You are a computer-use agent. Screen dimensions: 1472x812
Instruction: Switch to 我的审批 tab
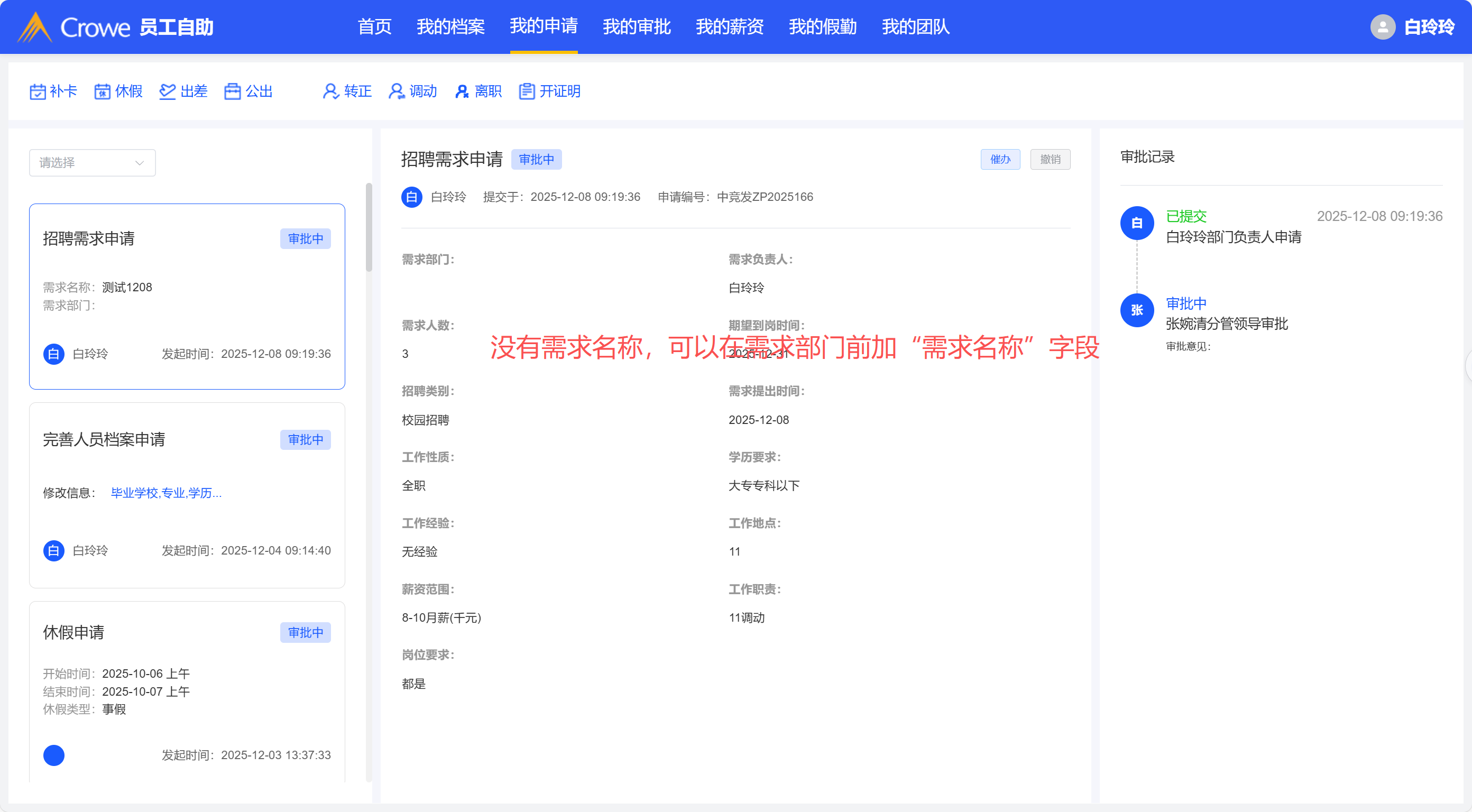637,27
